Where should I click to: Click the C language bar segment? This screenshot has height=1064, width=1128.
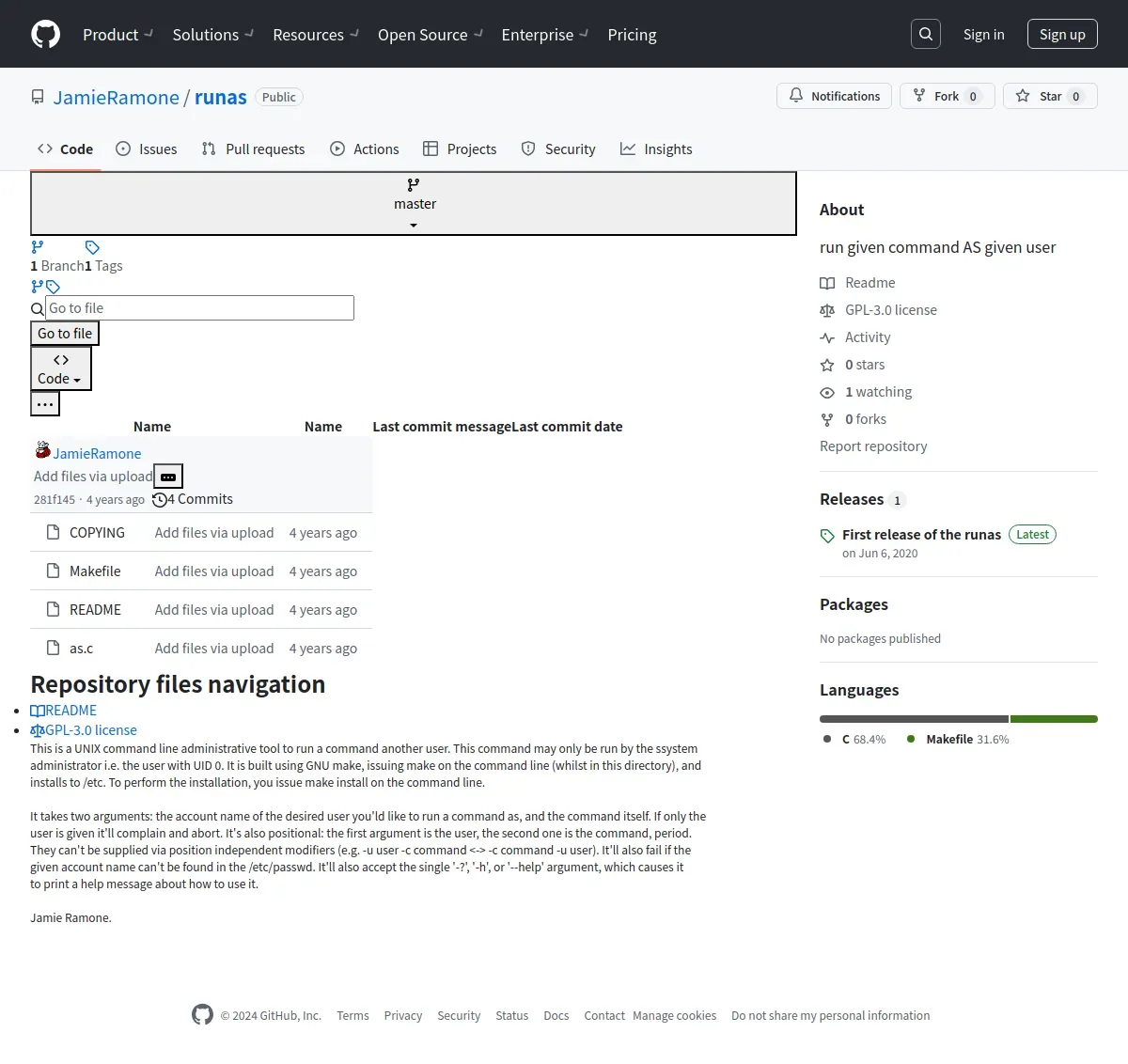tap(914, 719)
